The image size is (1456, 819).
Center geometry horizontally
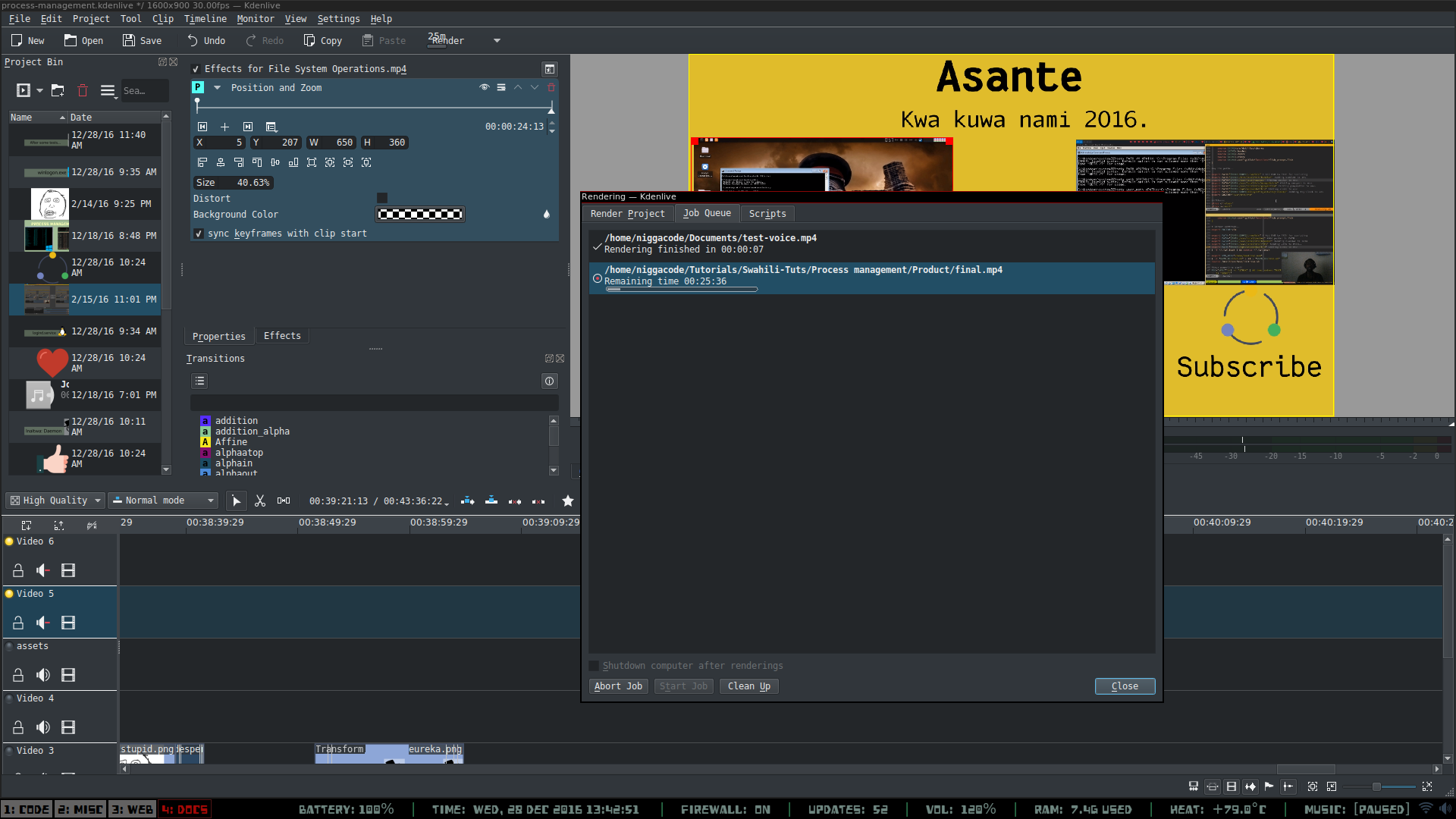[x=221, y=162]
